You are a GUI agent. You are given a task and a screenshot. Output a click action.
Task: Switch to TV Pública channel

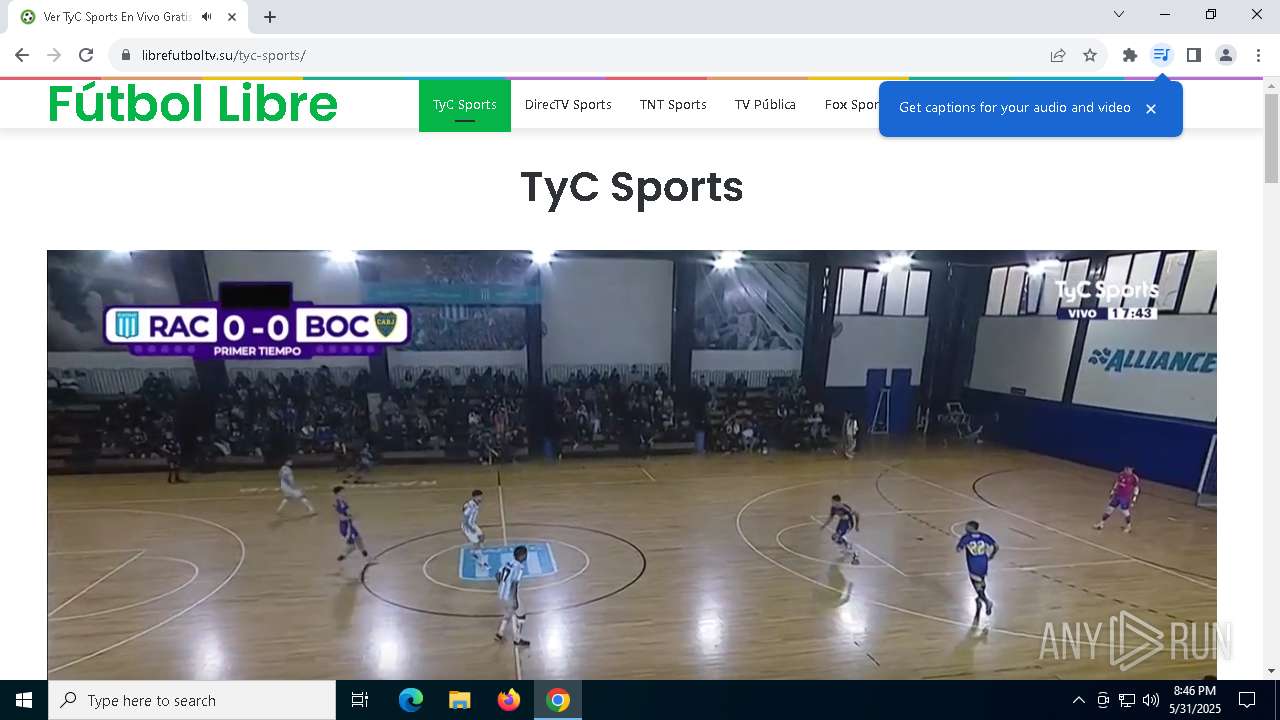pos(765,105)
